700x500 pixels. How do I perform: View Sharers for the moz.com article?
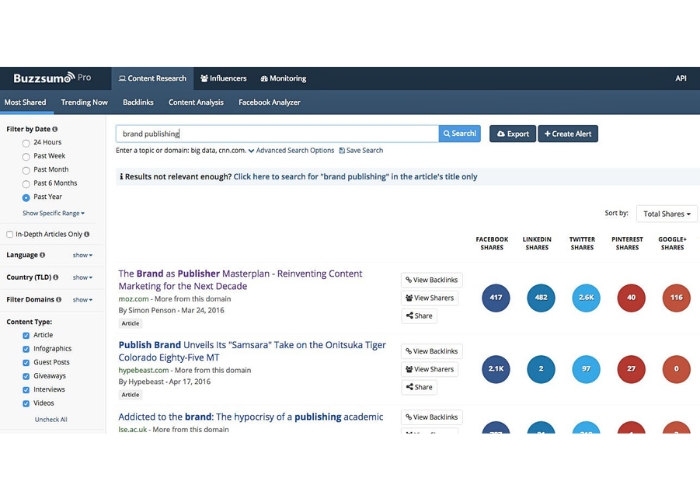coord(430,298)
